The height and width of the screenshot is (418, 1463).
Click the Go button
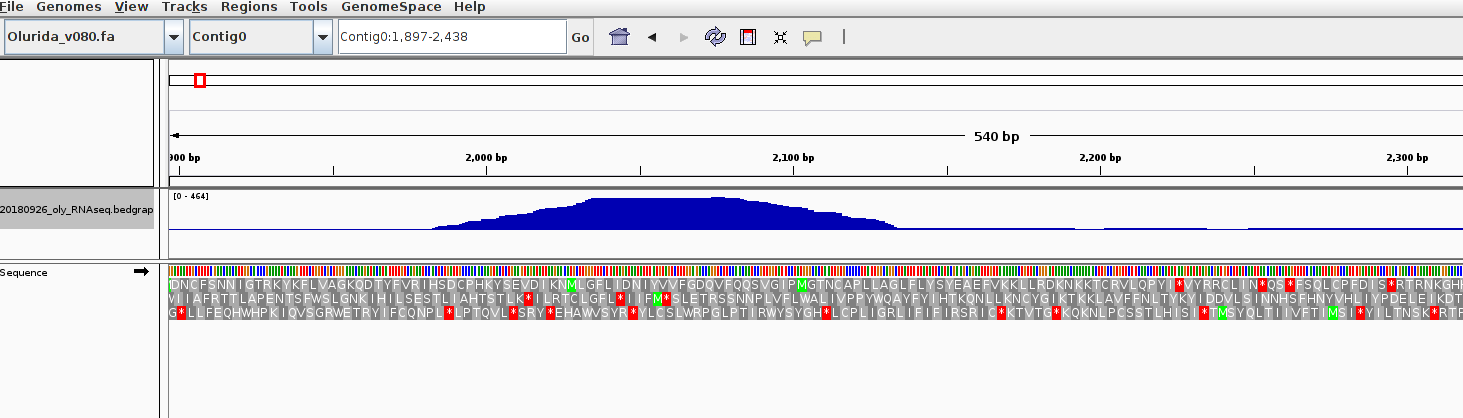pyautogui.click(x=580, y=37)
